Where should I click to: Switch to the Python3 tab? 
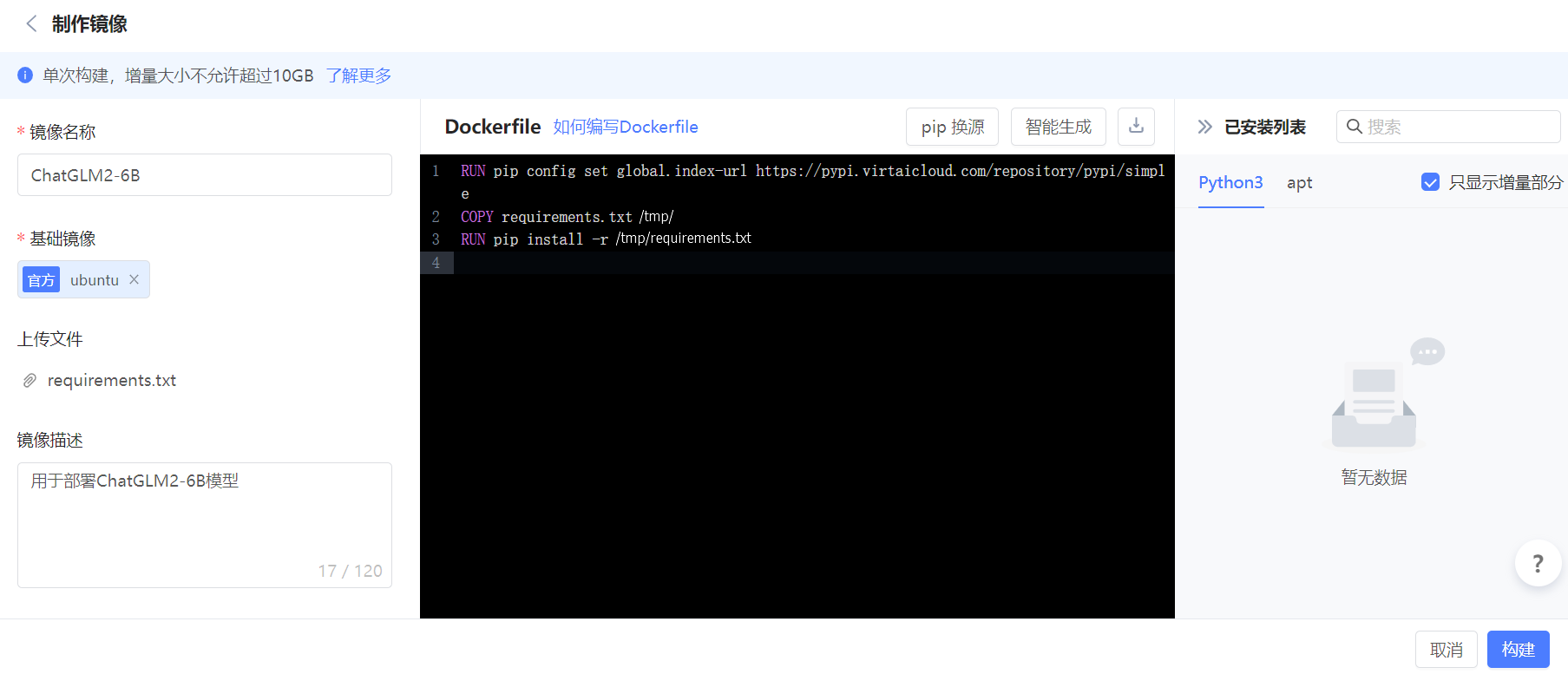pos(1230,183)
